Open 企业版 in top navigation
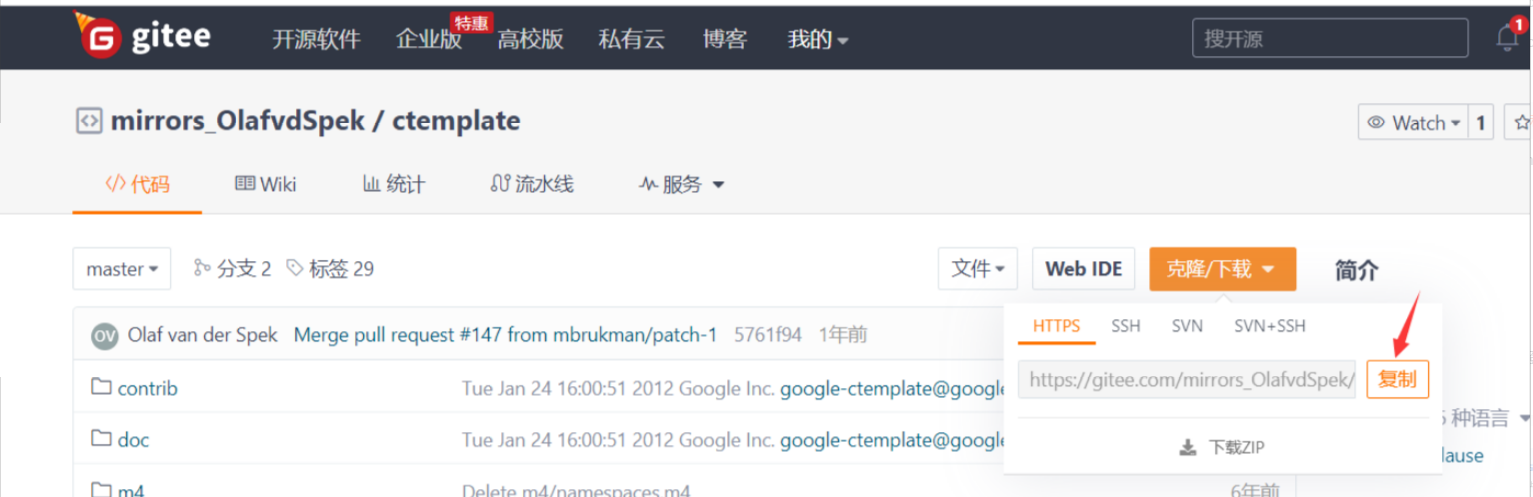Image resolution: width=1533 pixels, height=497 pixels. (429, 39)
